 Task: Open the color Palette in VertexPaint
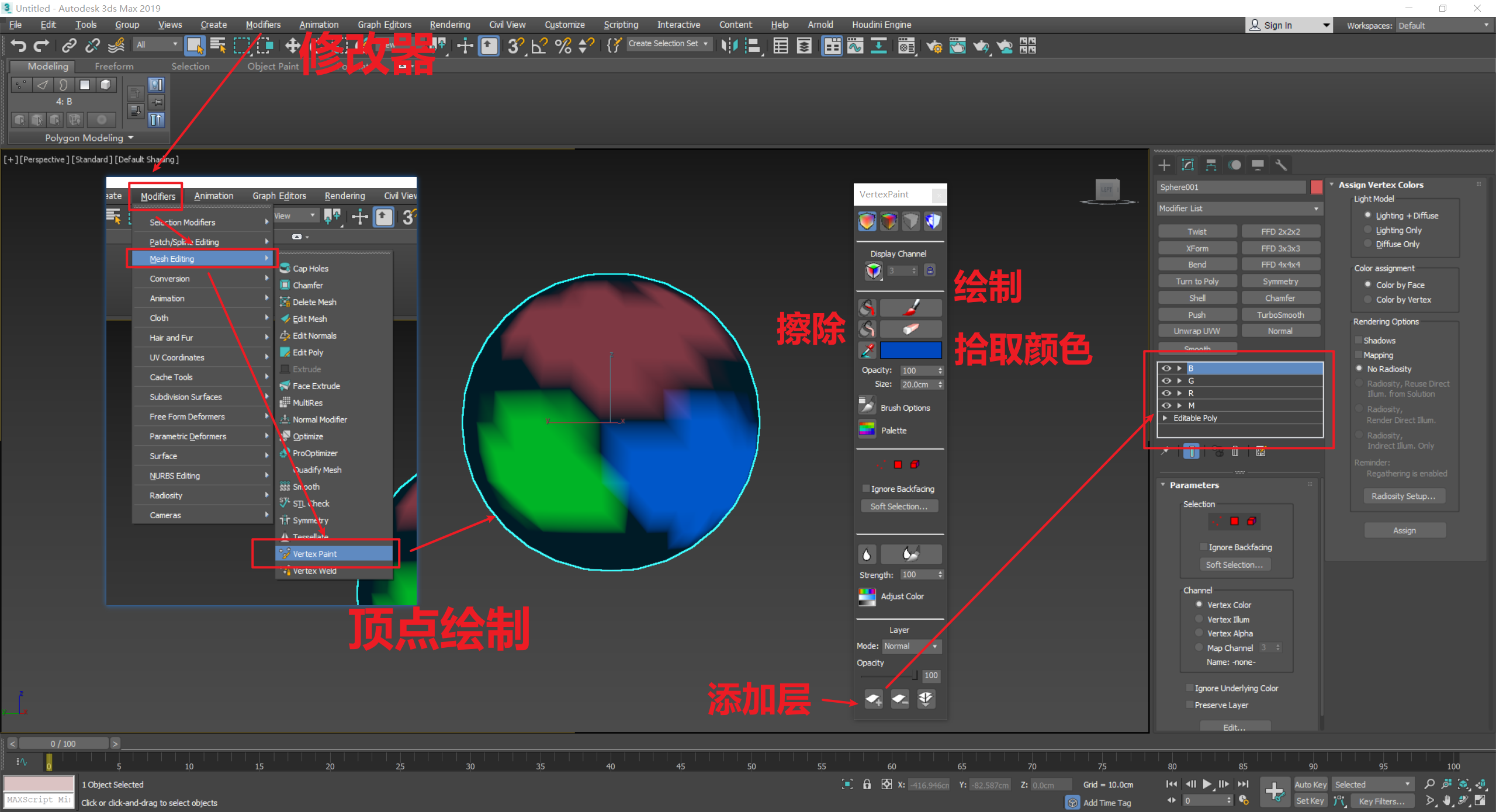pyautogui.click(x=867, y=429)
